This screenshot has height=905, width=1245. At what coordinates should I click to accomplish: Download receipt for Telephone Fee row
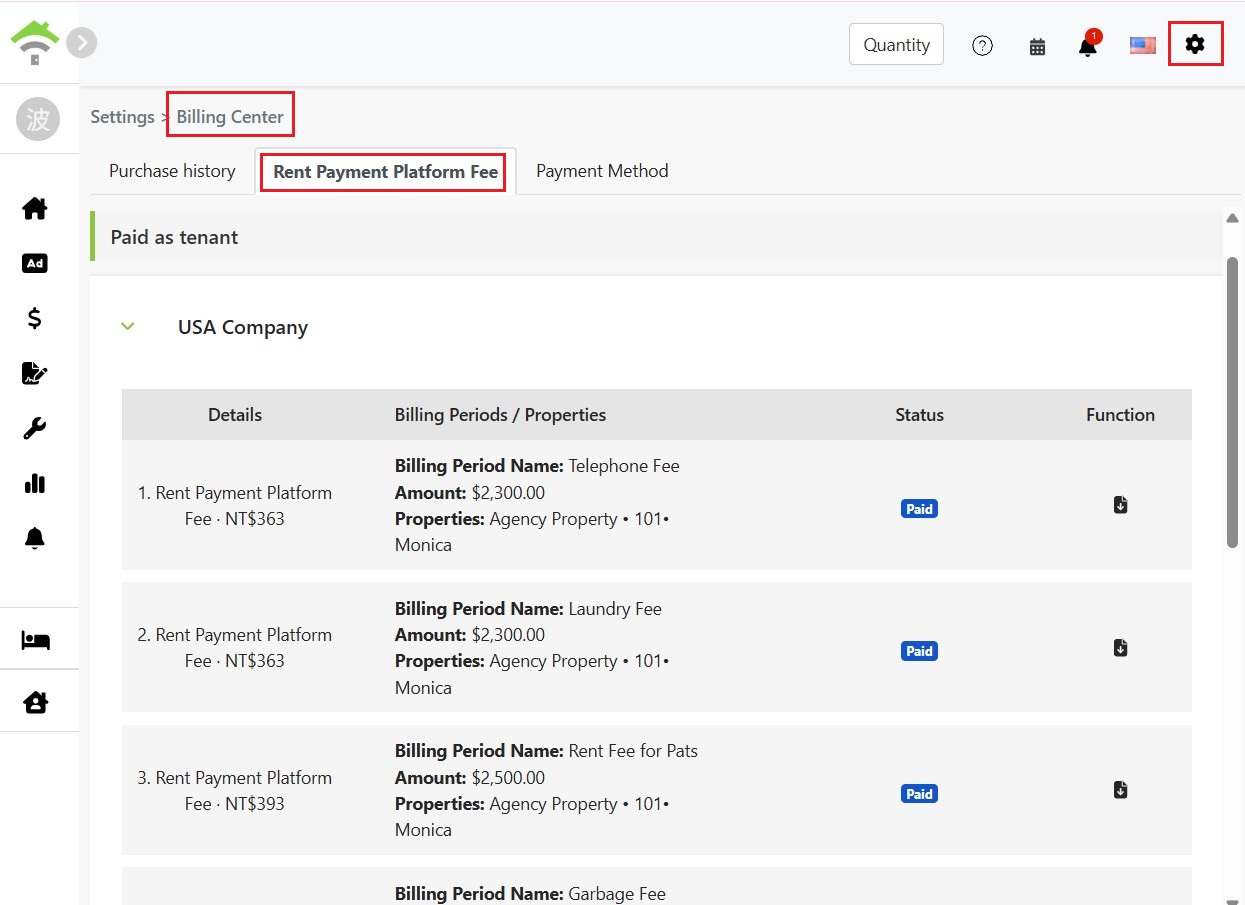tap(1121, 505)
